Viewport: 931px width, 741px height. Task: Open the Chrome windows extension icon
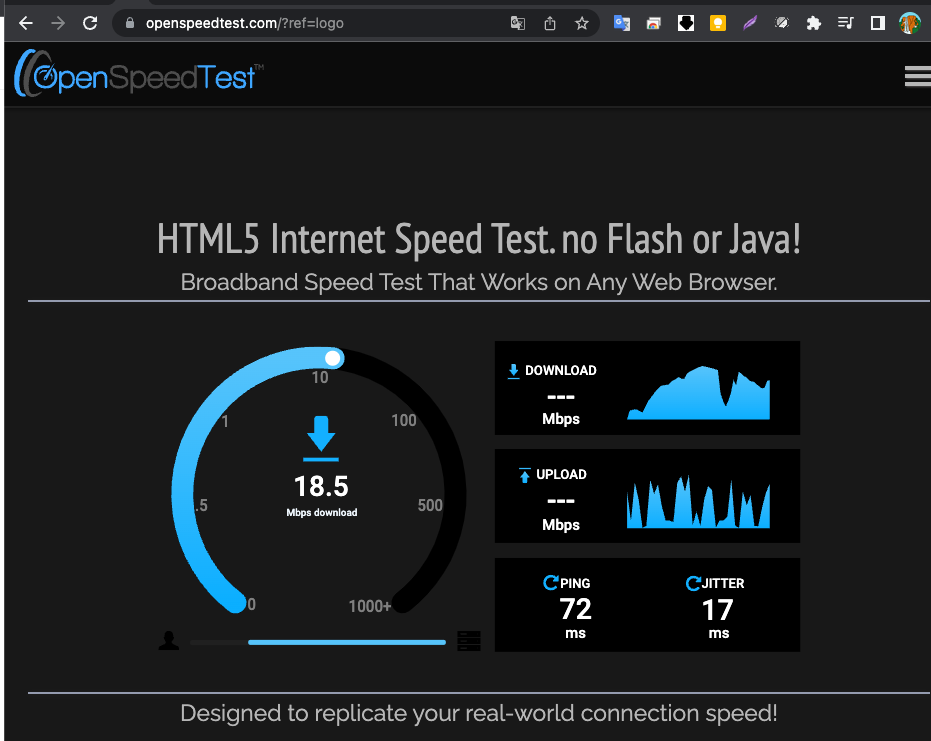(x=654, y=23)
